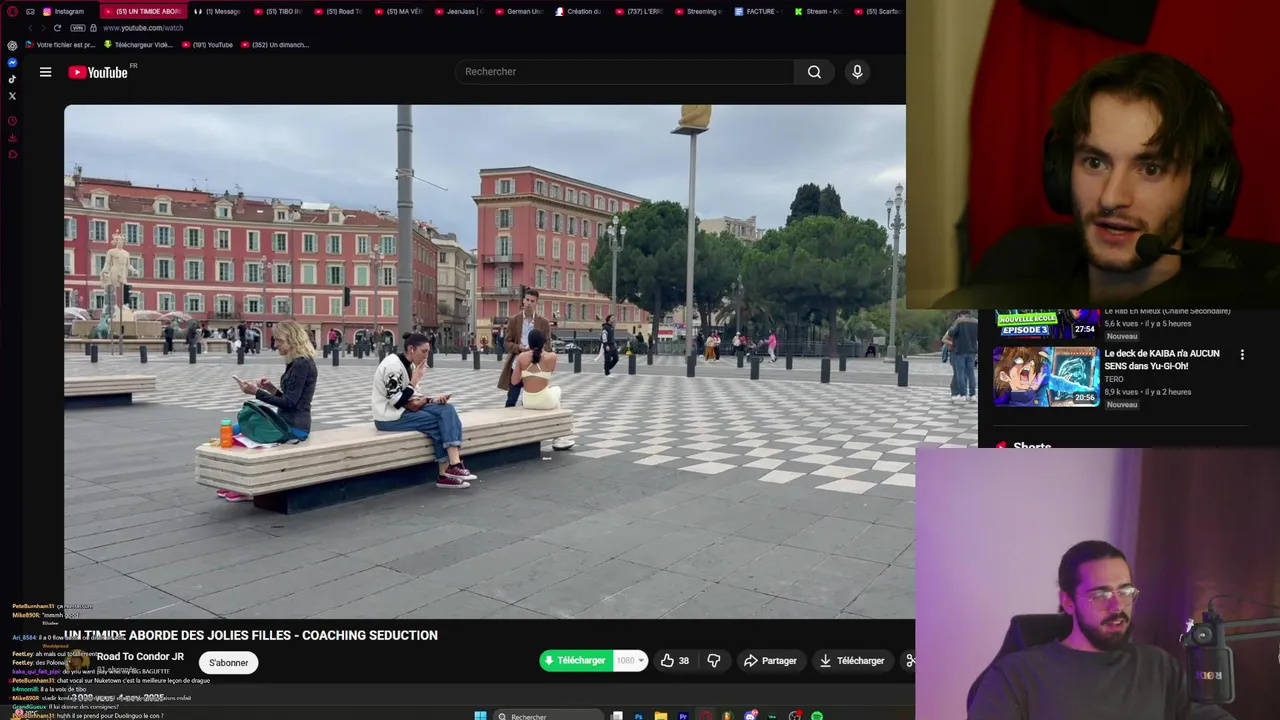Screen dimensions: 1280x720
Task: Click the Windows taskbar Rechercher search box
Action: (550, 716)
